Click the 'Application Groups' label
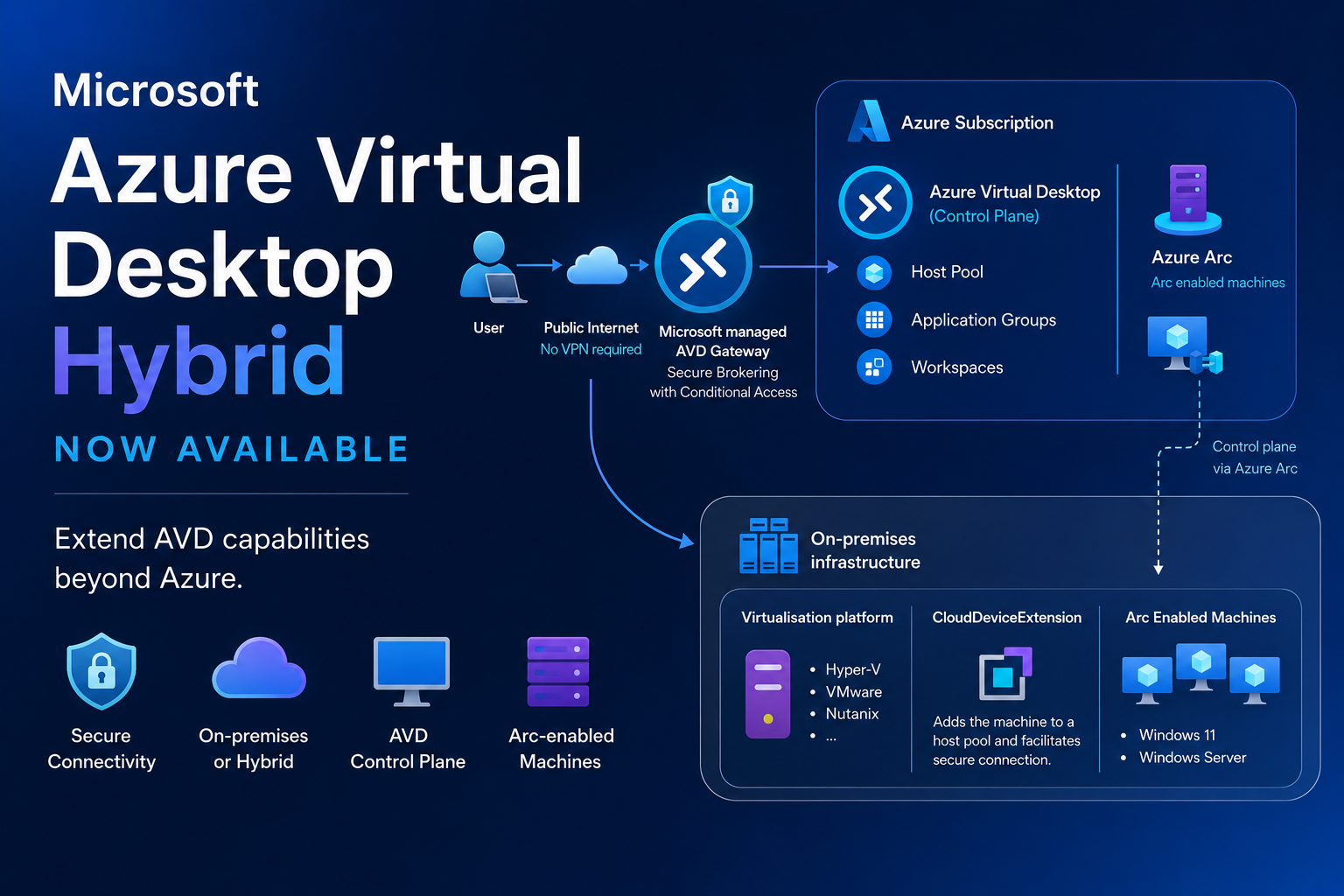Screen dimensions: 1344x896 point(983,320)
